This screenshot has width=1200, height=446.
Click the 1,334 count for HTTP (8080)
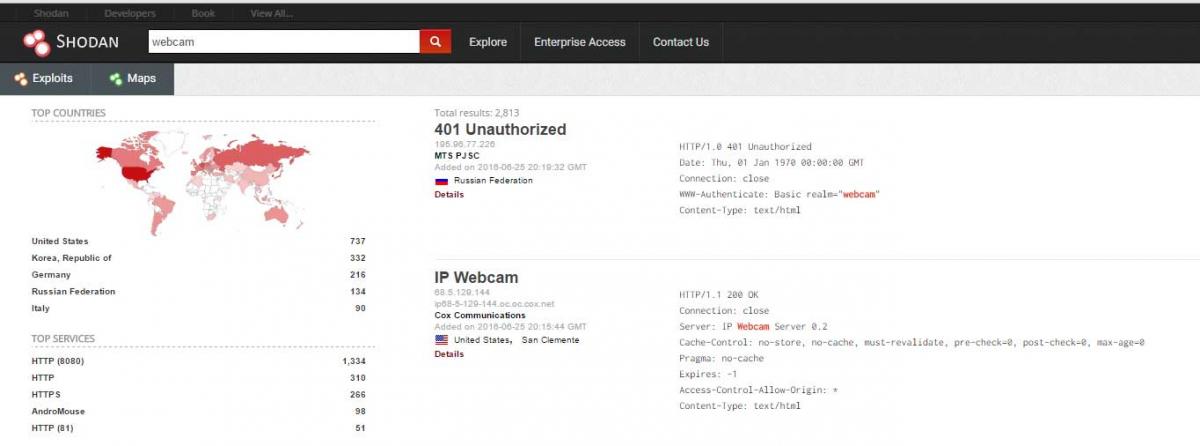pos(354,360)
